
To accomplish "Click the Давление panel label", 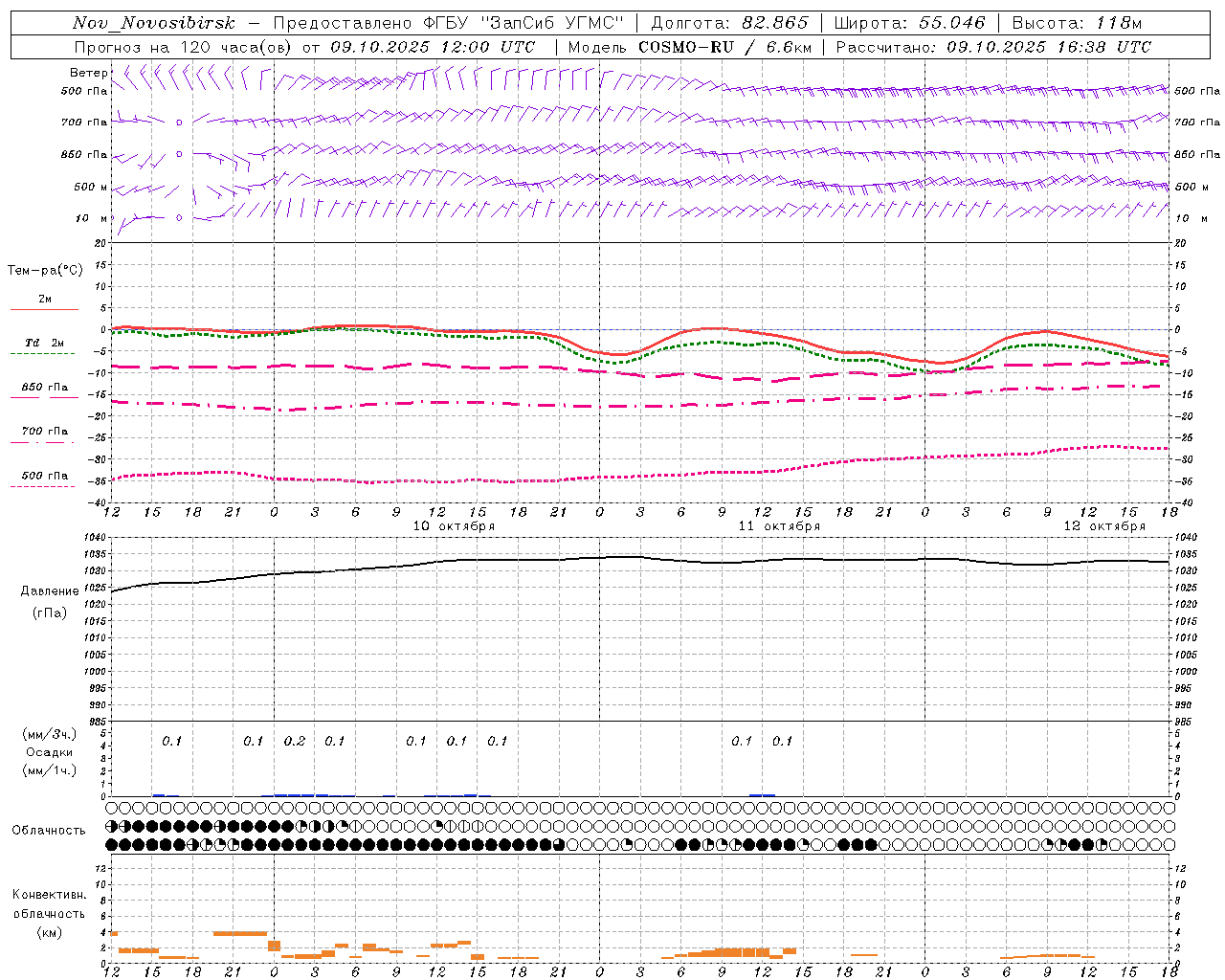I will (50, 591).
